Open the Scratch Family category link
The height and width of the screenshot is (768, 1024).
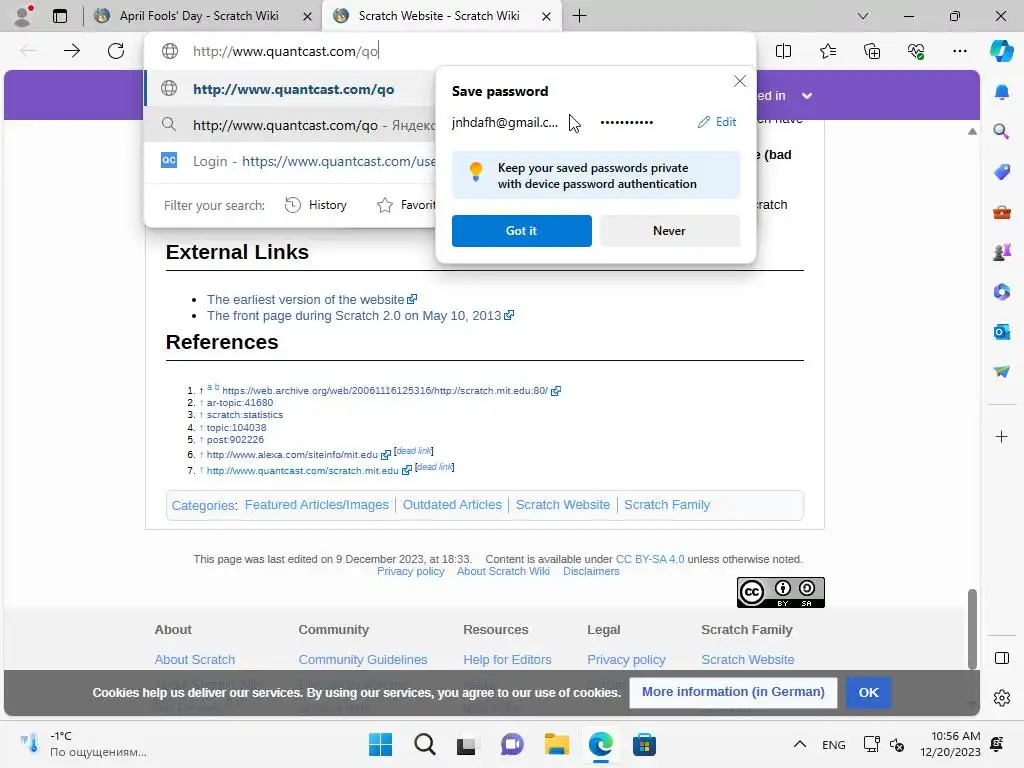click(667, 505)
